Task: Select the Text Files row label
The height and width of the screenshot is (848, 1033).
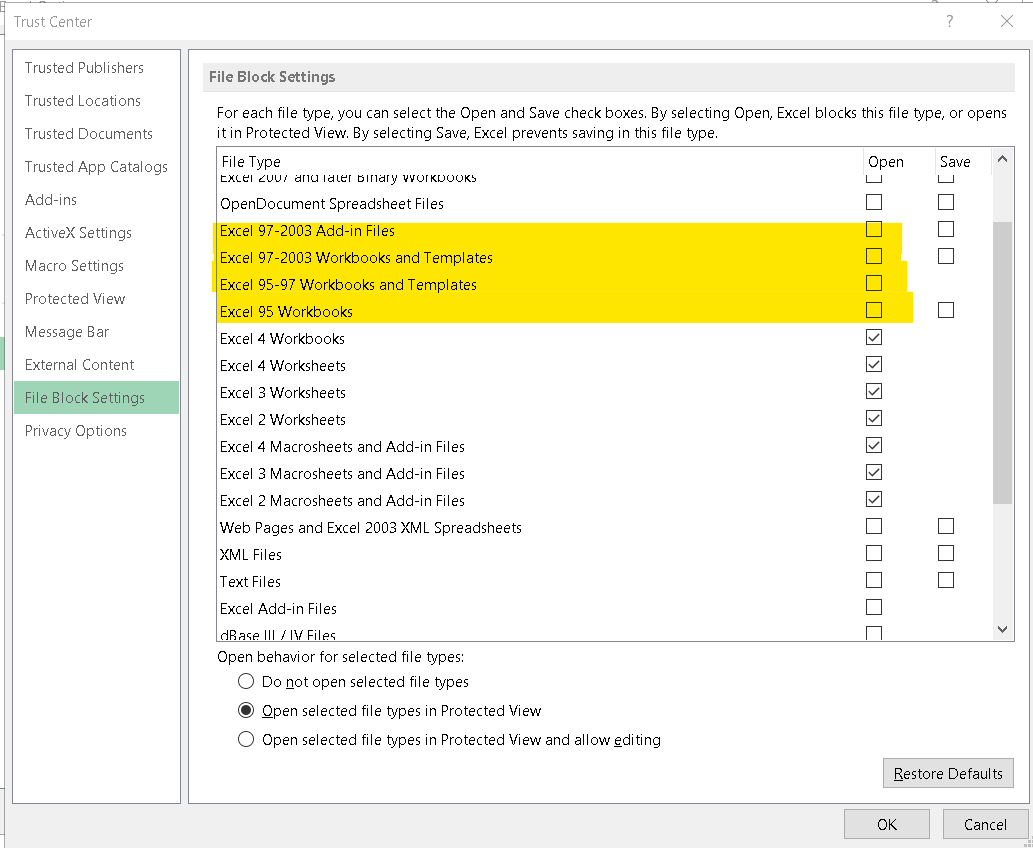Action: 250,582
